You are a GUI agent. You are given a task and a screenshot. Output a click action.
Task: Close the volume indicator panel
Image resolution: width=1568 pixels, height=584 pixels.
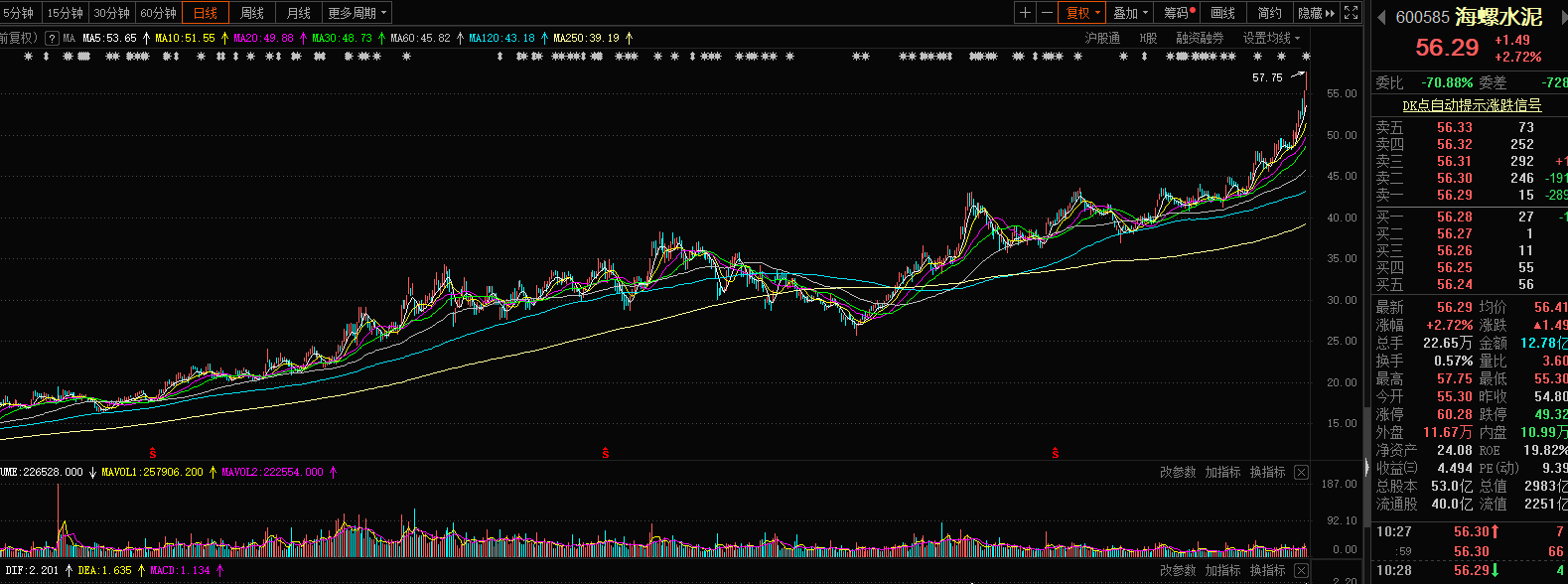point(1301,472)
